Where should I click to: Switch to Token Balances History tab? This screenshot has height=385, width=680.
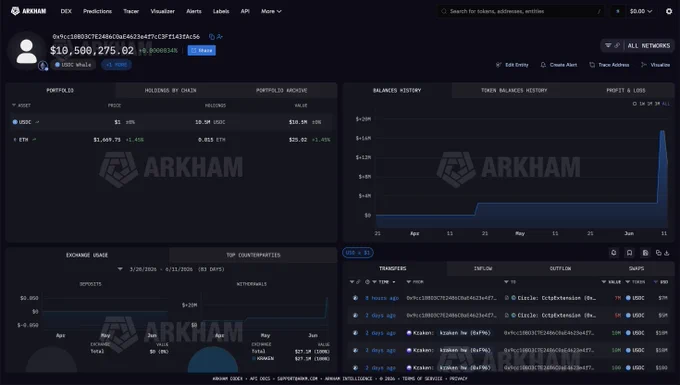click(x=514, y=91)
